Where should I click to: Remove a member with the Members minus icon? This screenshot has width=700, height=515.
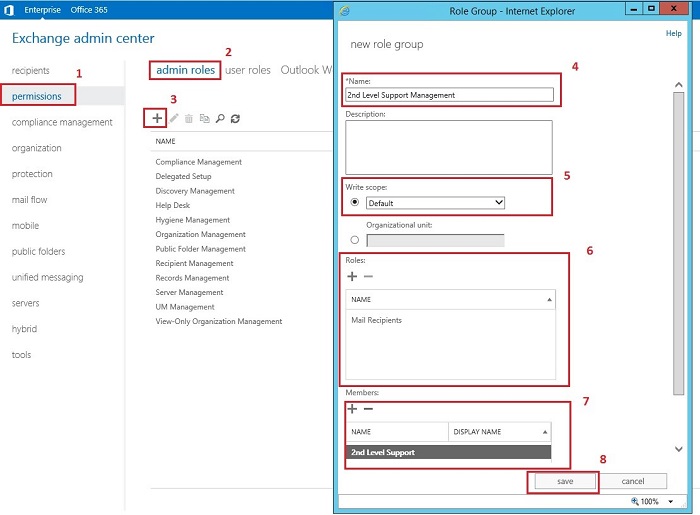368,409
